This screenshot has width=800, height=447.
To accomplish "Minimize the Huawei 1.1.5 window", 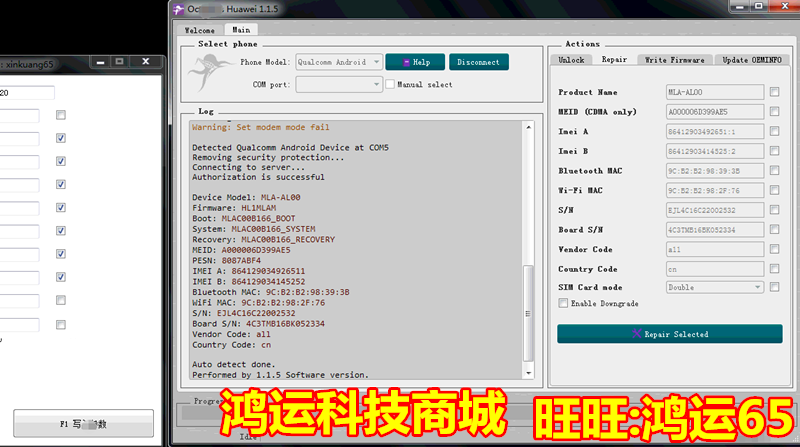I will pyautogui.click(x=739, y=7).
